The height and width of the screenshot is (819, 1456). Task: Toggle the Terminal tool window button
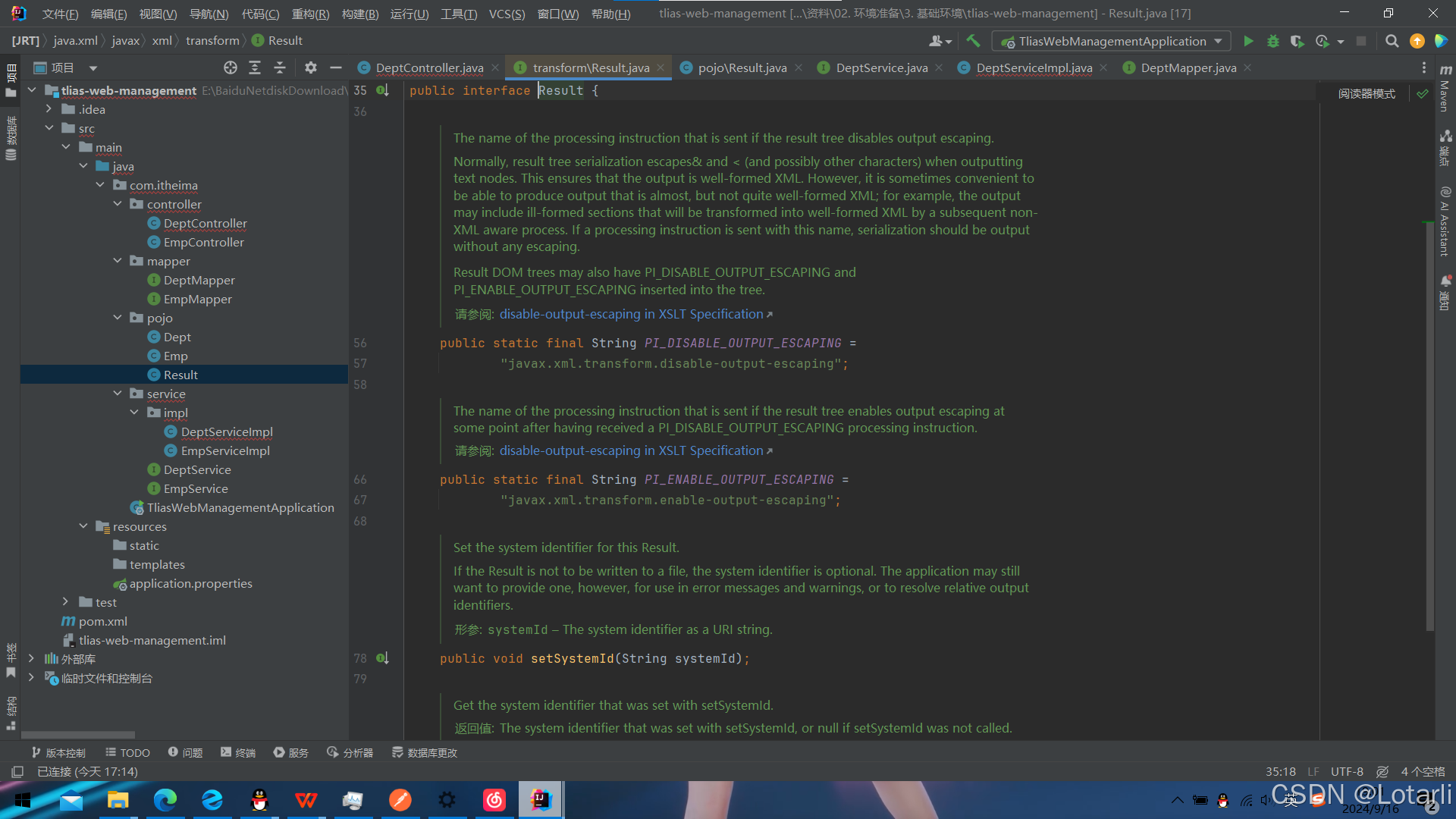[x=238, y=752]
